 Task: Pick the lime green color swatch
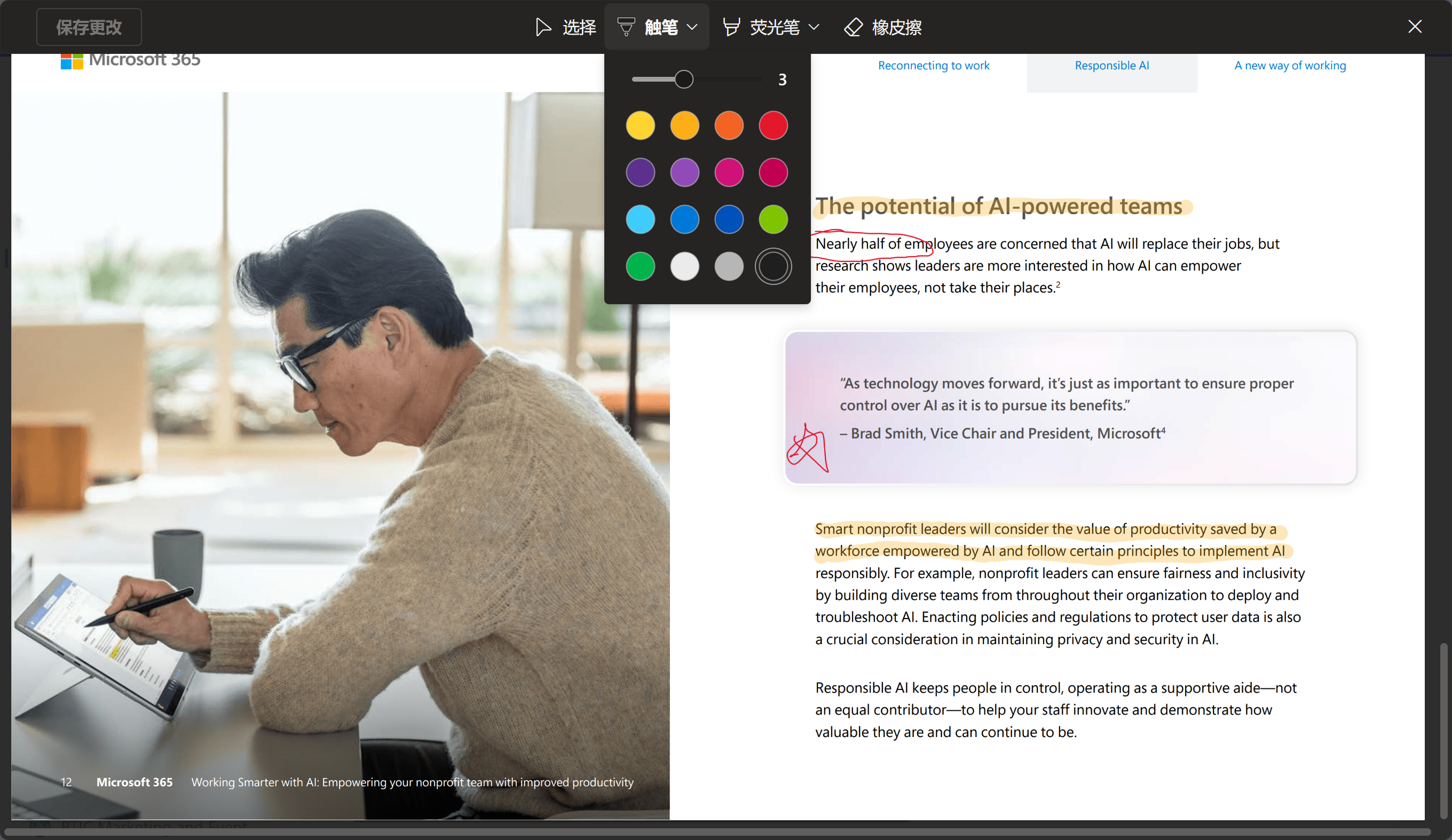pyautogui.click(x=772, y=219)
